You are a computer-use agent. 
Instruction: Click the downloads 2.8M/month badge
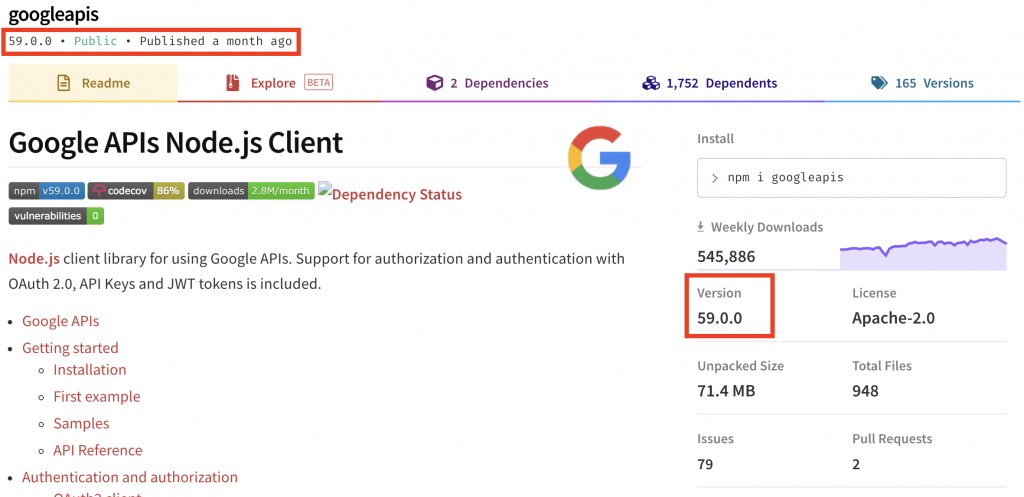pos(250,191)
